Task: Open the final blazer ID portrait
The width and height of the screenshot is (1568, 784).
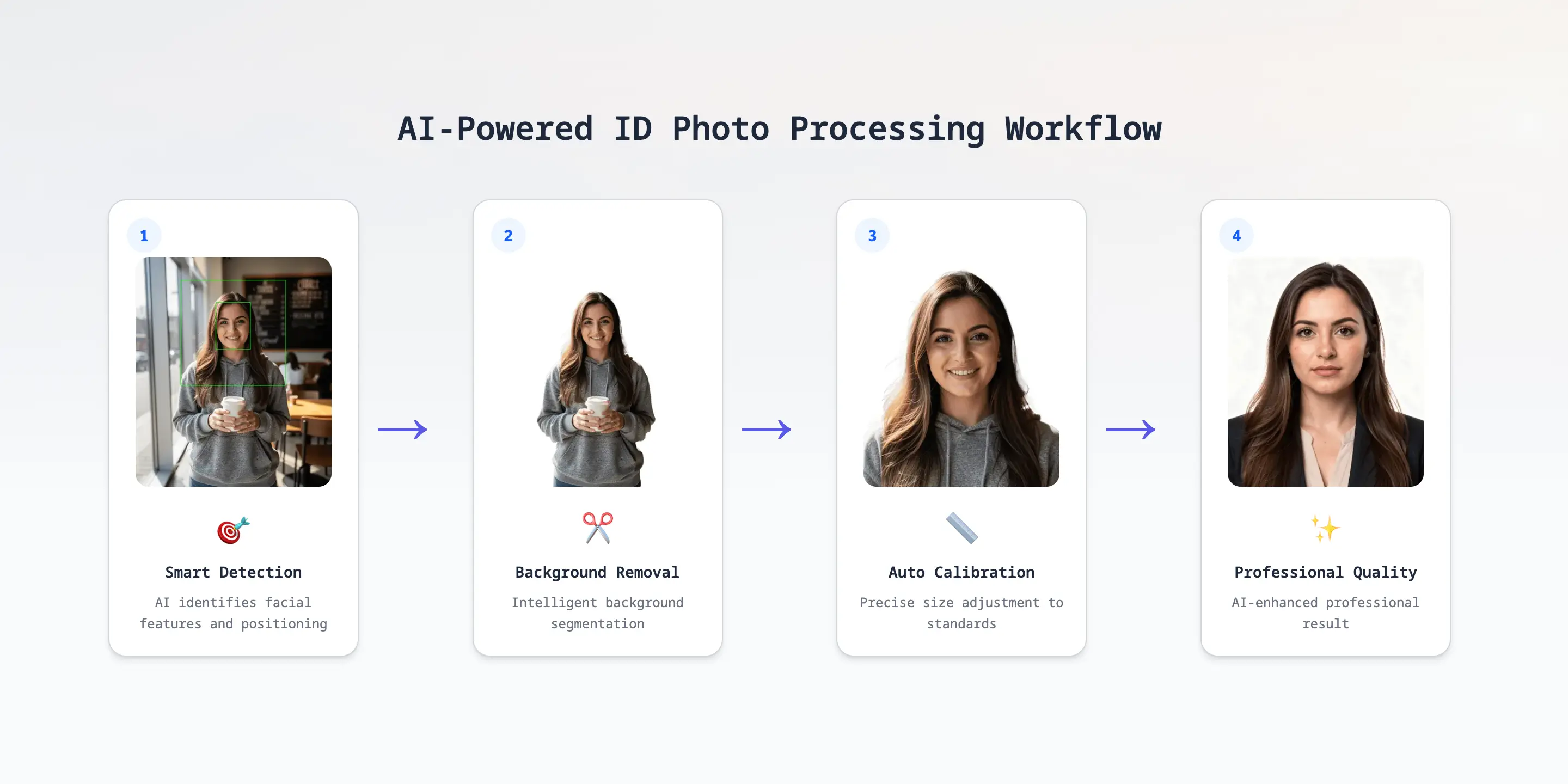Action: [1325, 371]
